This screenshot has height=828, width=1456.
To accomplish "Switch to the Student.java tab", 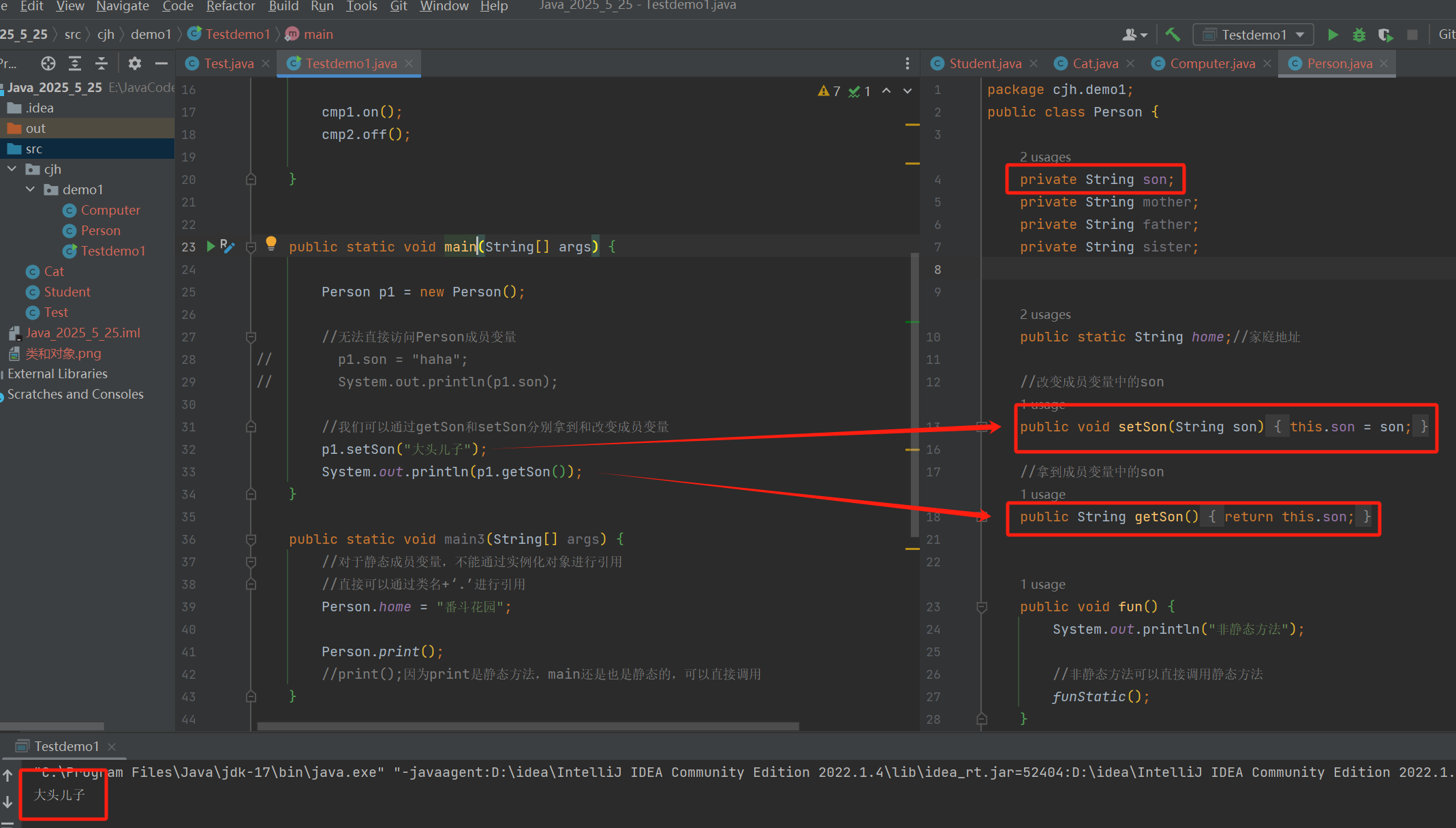I will coord(985,63).
